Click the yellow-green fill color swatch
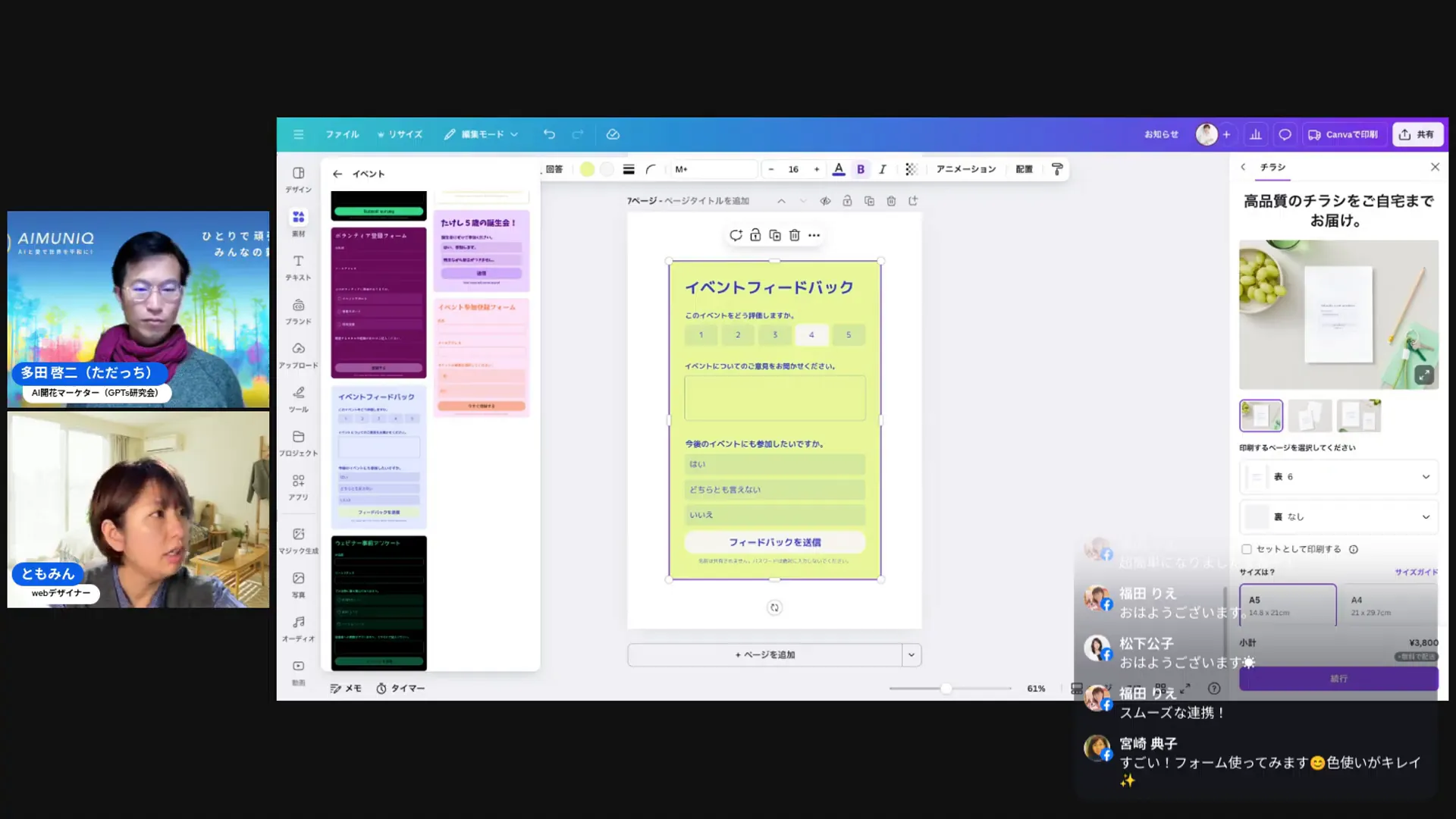Image resolution: width=1456 pixels, height=819 pixels. point(587,168)
